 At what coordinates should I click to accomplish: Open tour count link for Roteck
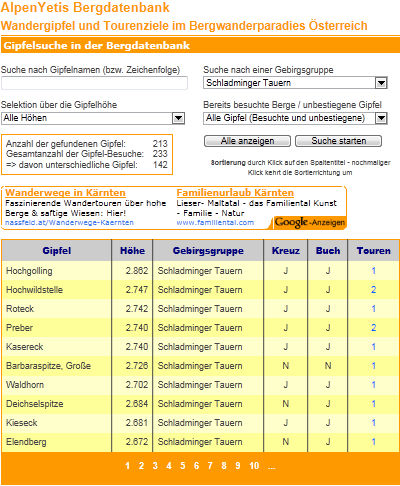(x=374, y=309)
